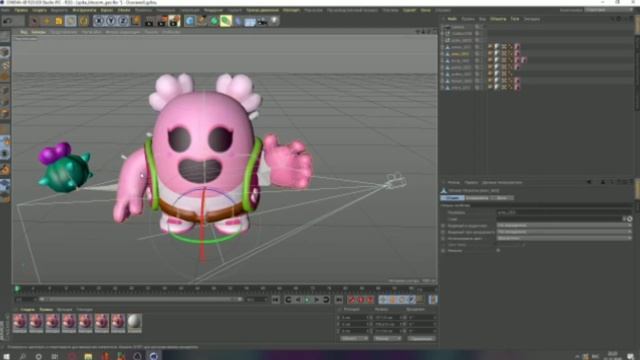The height and width of the screenshot is (360, 640).
Task: Open the green subdivision generator icon
Action: click(214, 21)
